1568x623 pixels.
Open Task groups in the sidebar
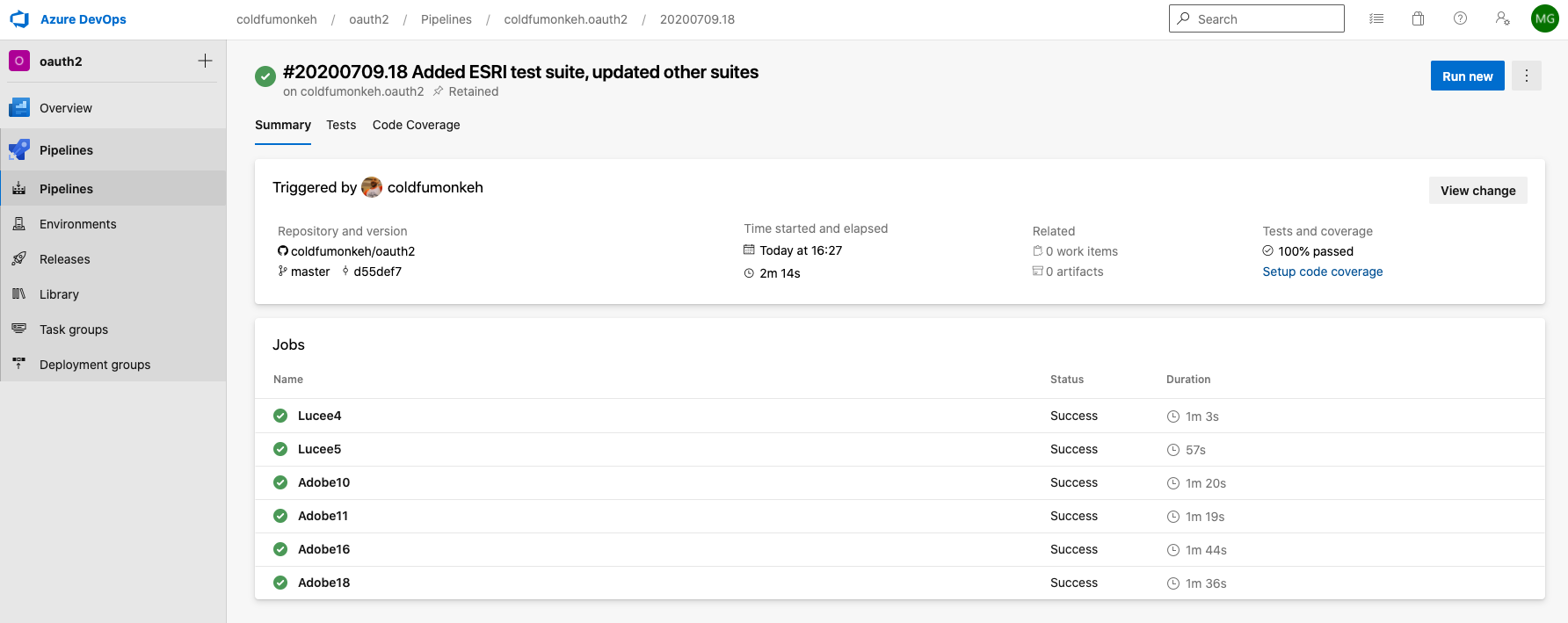click(x=113, y=330)
